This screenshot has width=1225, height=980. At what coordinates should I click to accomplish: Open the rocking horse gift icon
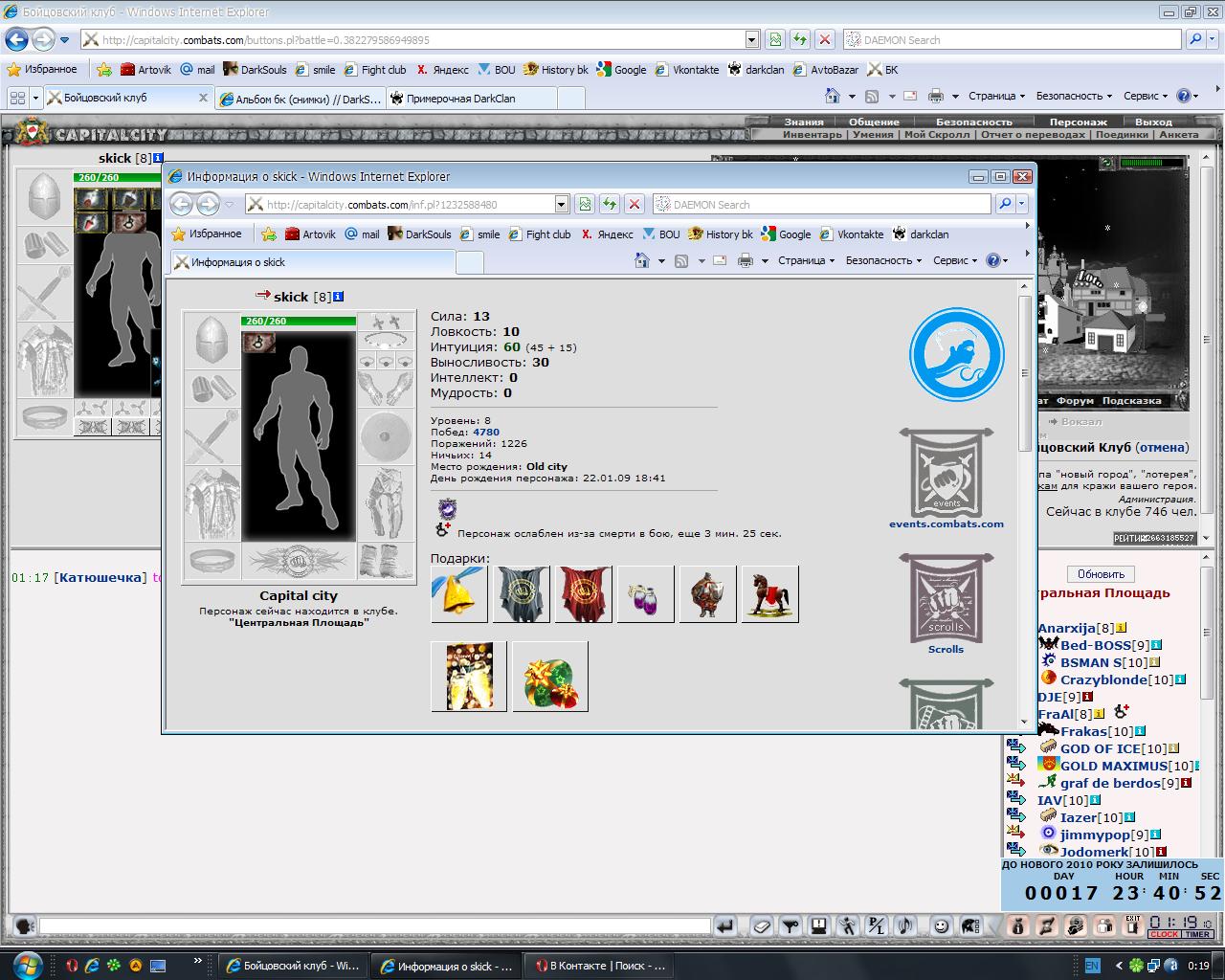click(770, 594)
